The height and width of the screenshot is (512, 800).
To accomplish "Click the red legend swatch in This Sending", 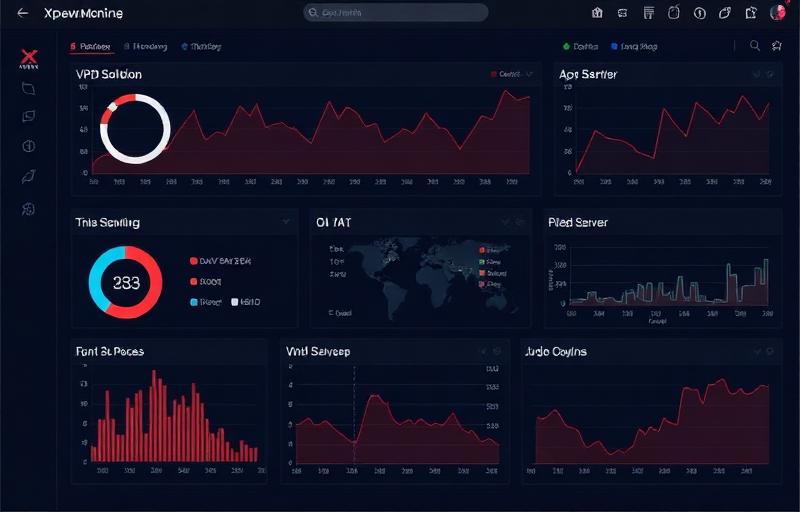I will pos(193,261).
